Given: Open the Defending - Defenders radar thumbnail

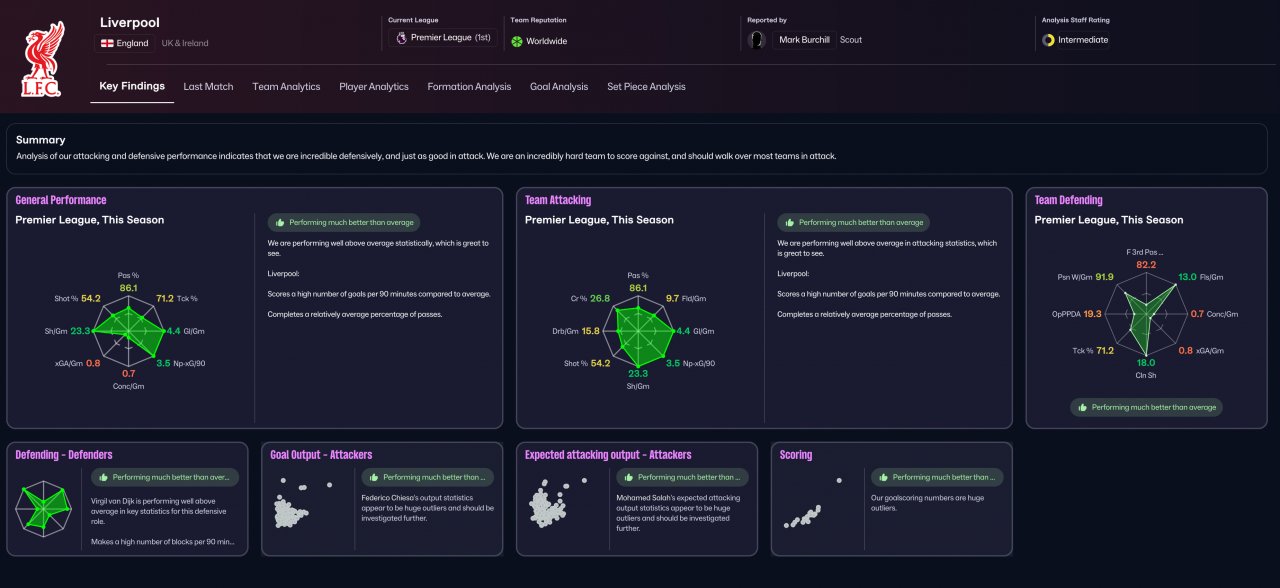Looking at the screenshot, I should tap(44, 508).
